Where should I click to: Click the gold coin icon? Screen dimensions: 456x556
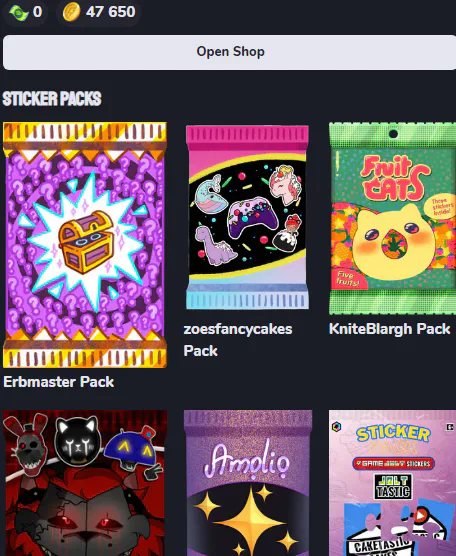(71, 12)
